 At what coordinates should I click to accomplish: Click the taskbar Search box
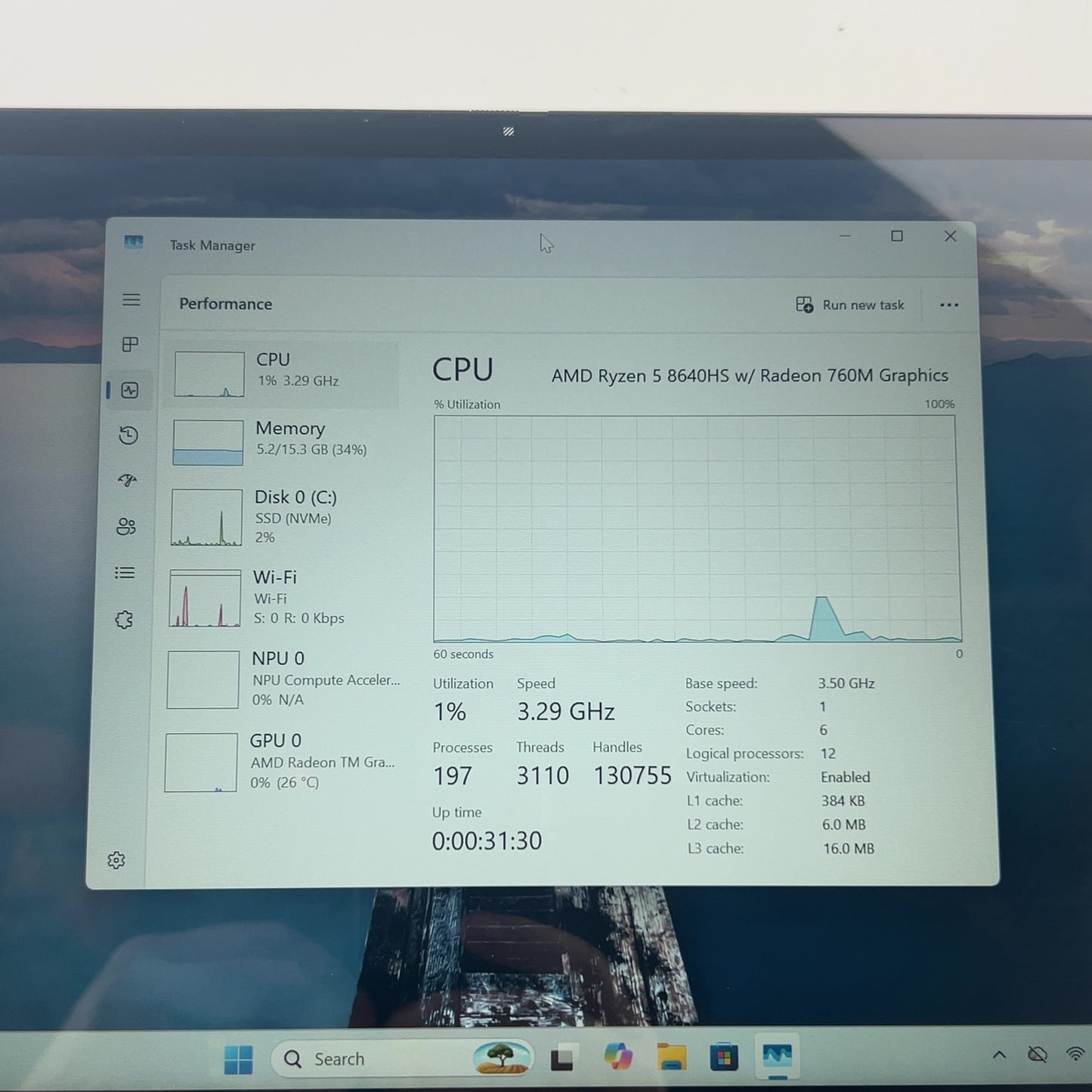point(402,1059)
